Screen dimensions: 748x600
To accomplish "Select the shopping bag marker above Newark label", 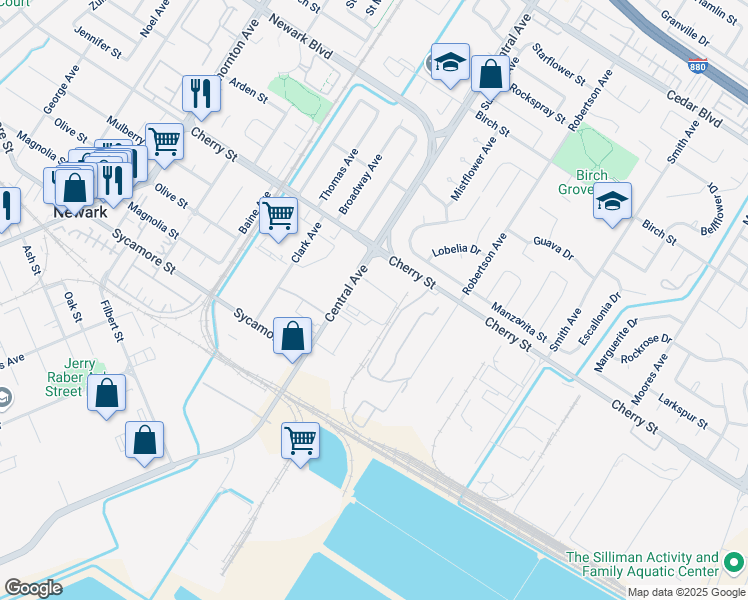I will [75, 189].
